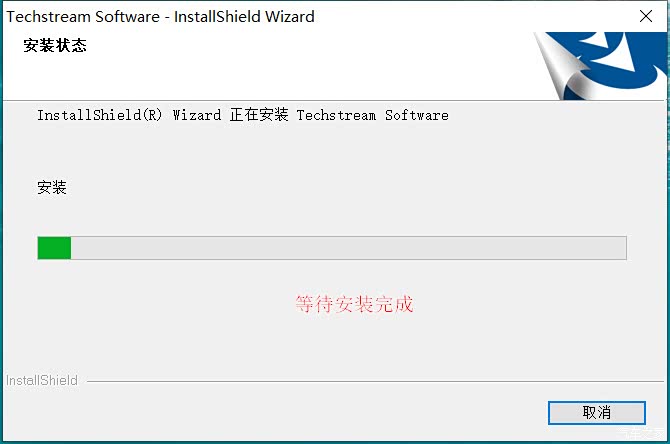Image resolution: width=670 pixels, height=444 pixels.
Task: Click the 取消 cancel button
Action: click(x=597, y=412)
